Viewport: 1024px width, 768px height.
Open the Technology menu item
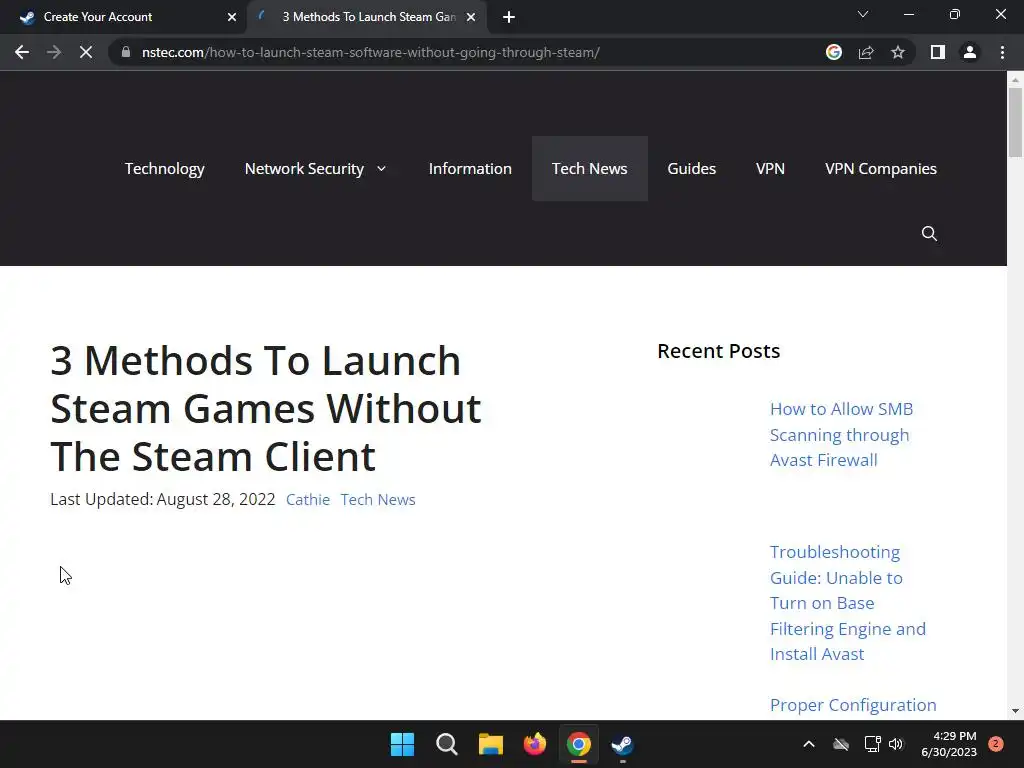pyautogui.click(x=165, y=168)
